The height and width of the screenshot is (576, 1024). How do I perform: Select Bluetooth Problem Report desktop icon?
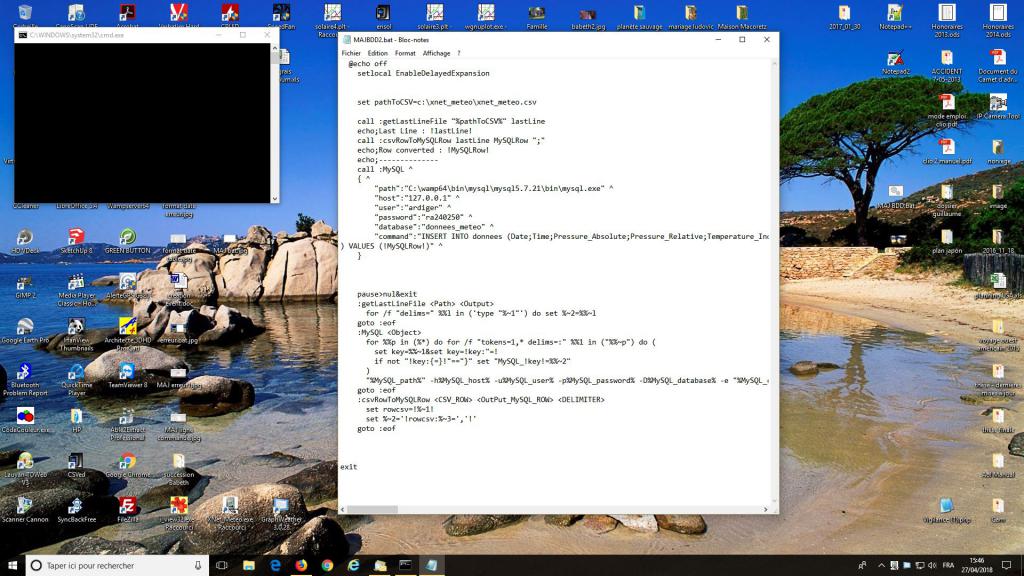[x=25, y=379]
